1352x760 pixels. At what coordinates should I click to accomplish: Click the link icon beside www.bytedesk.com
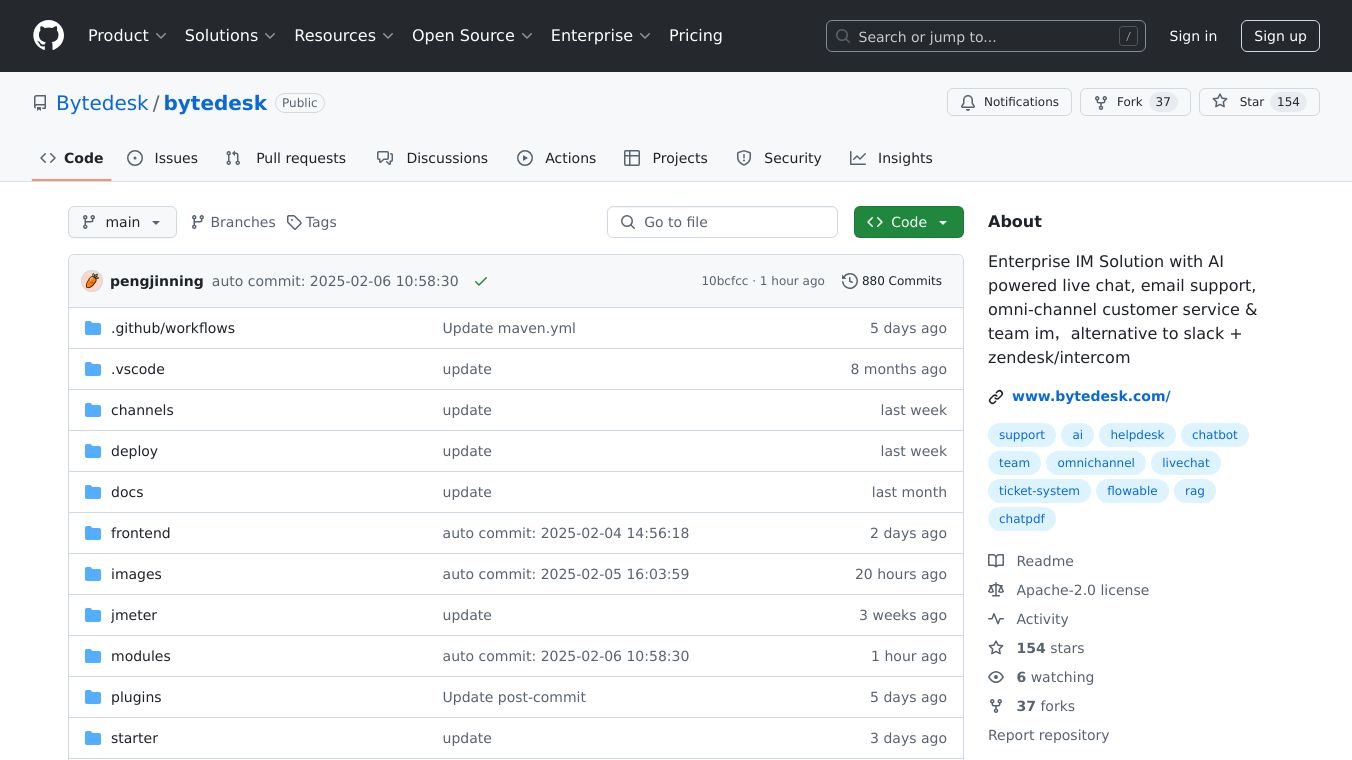click(x=996, y=397)
